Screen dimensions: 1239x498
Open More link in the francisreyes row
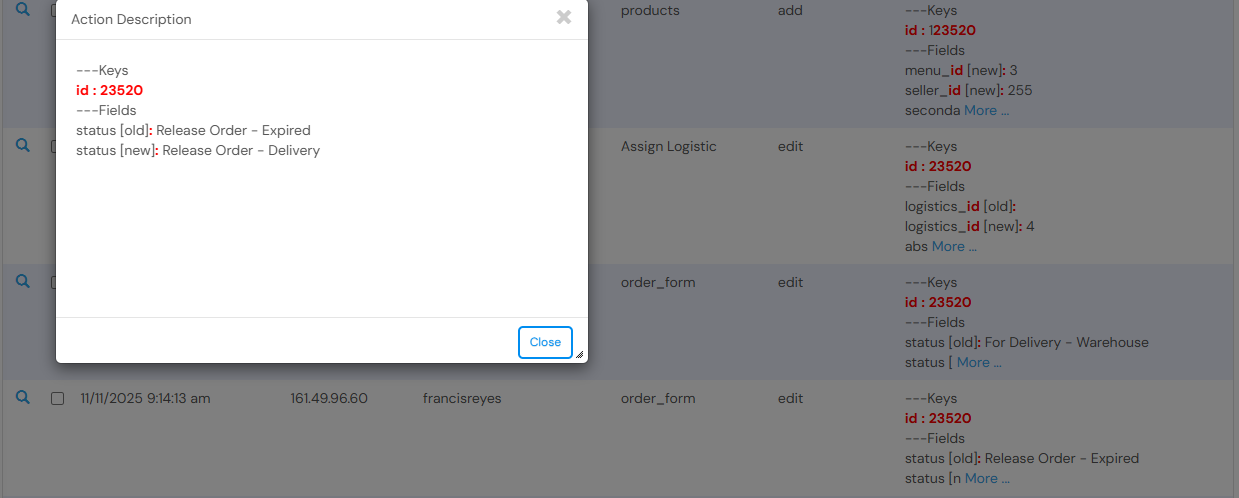pos(987,478)
